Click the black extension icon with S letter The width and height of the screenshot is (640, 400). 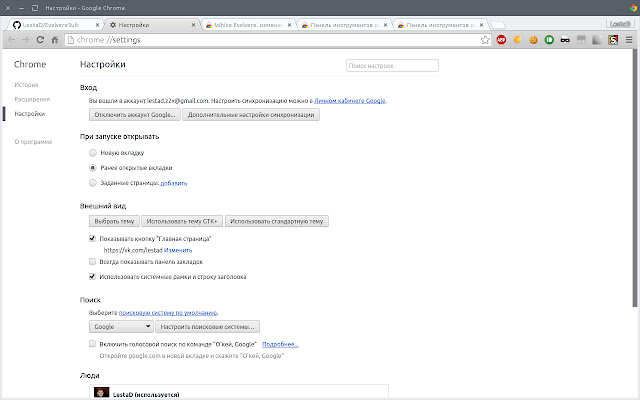[x=613, y=40]
